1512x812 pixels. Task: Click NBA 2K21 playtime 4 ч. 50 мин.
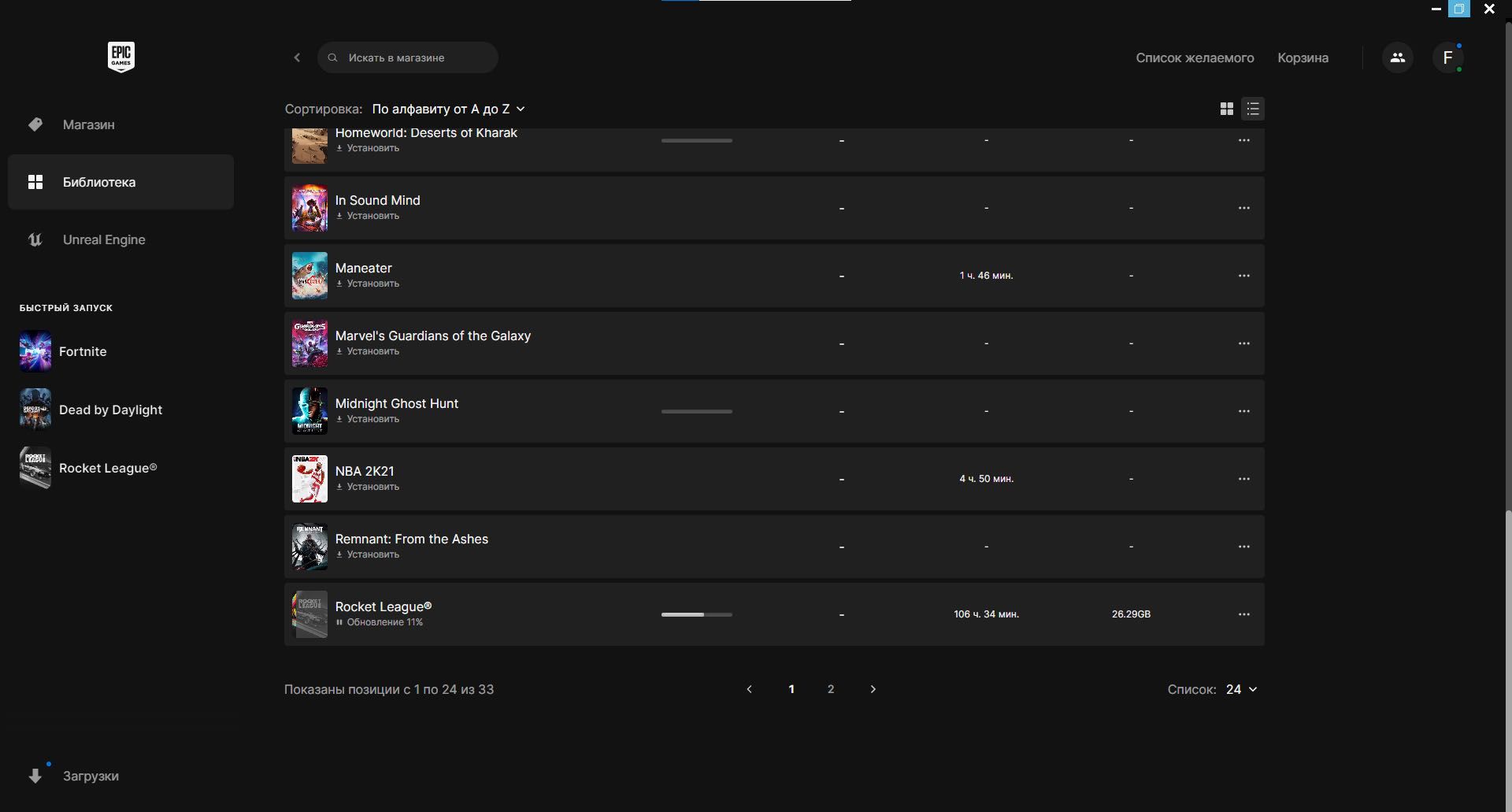[986, 479]
